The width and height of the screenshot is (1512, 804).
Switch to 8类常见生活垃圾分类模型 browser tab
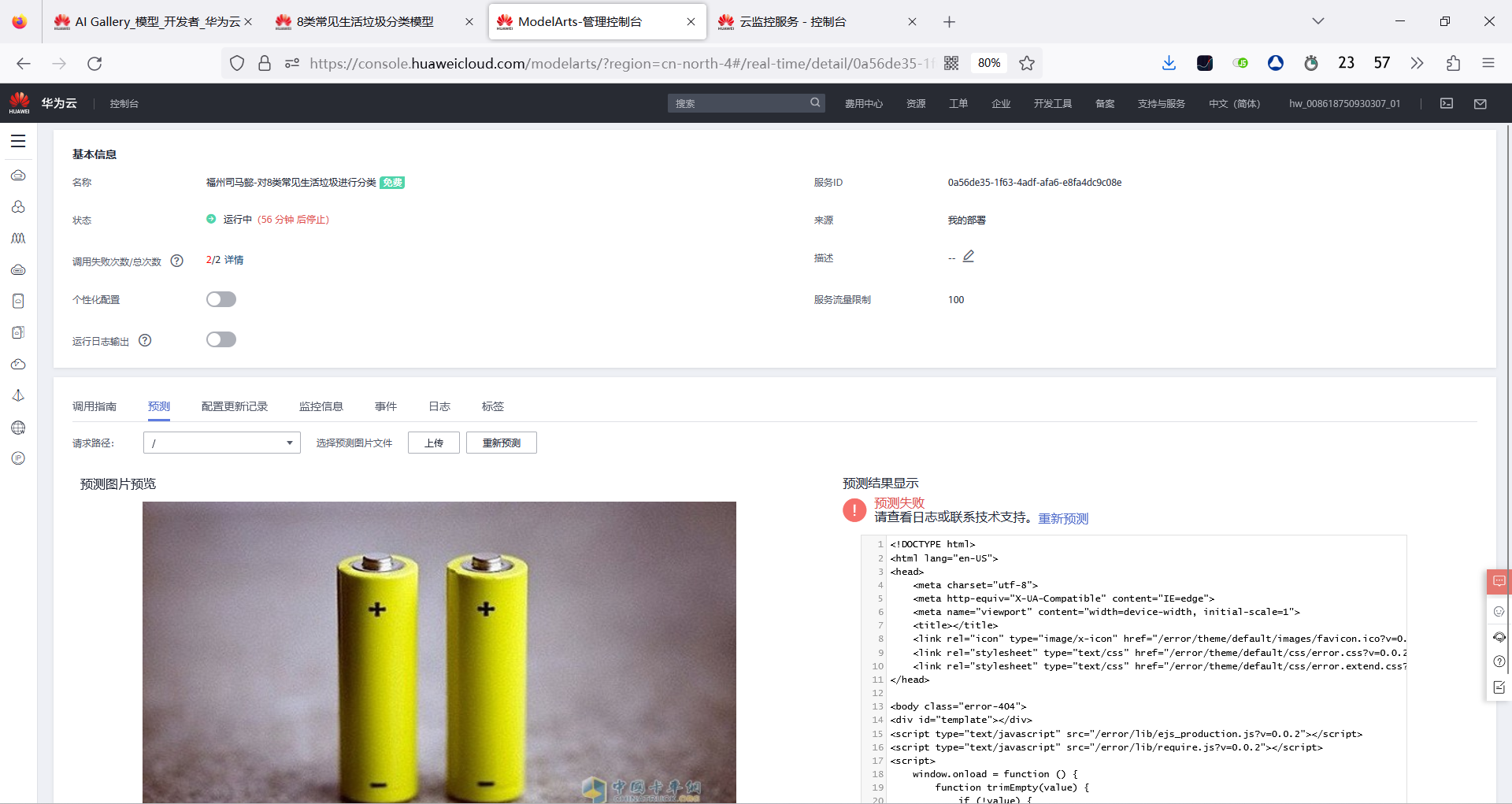(x=374, y=22)
